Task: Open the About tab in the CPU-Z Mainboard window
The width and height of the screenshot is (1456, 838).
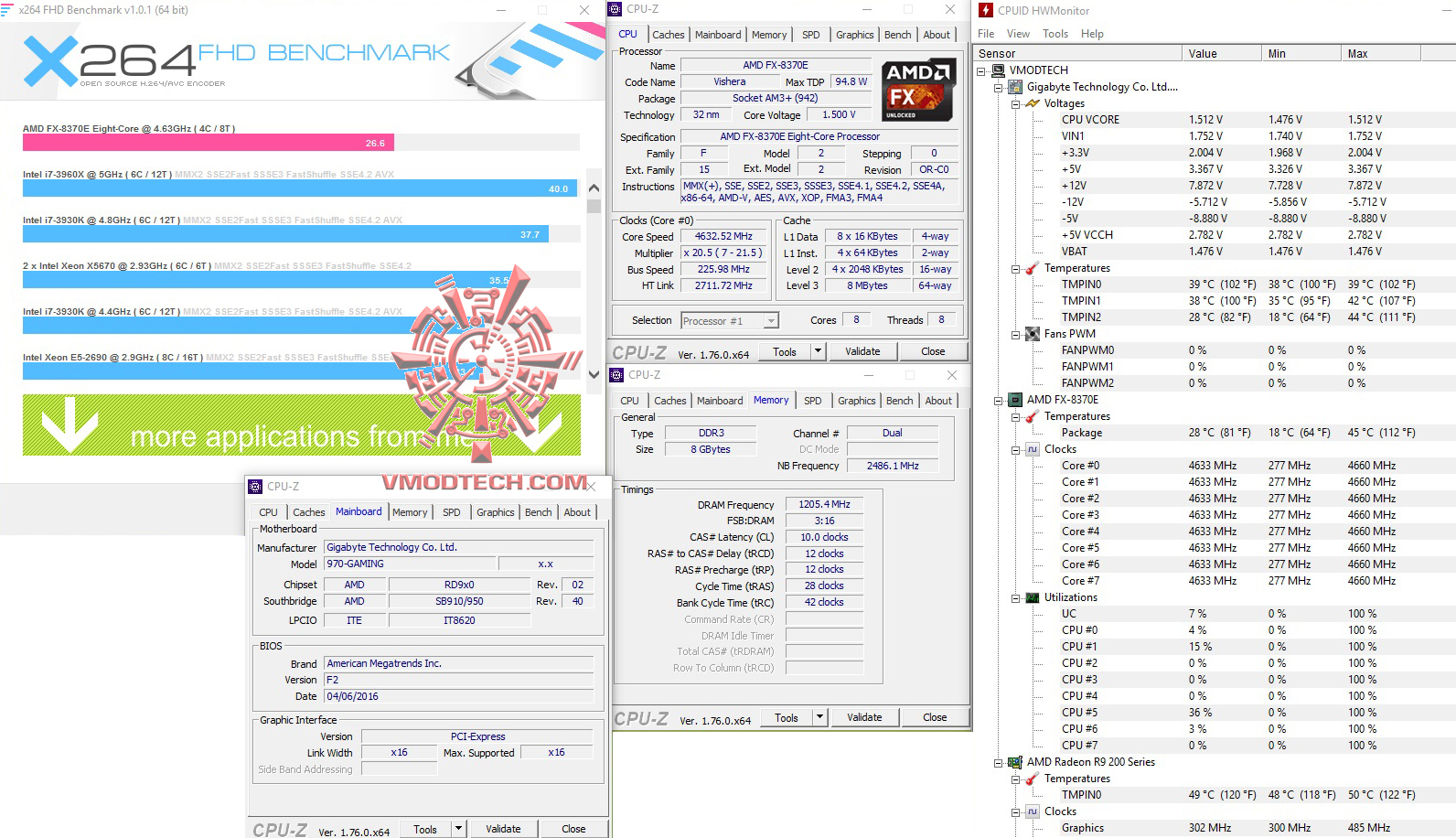Action: click(577, 512)
